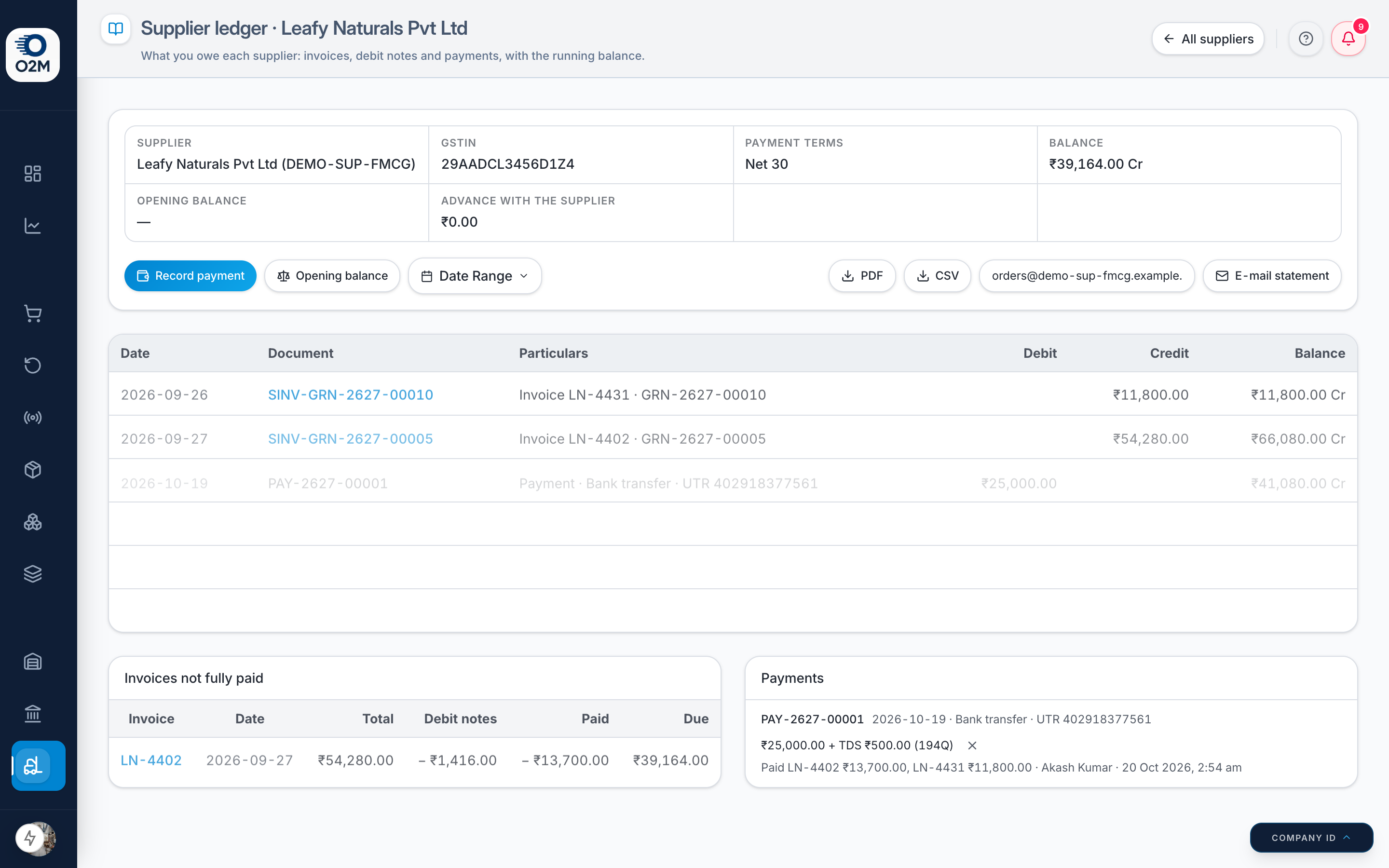Open the warehouse sidebar icon

click(x=33, y=662)
